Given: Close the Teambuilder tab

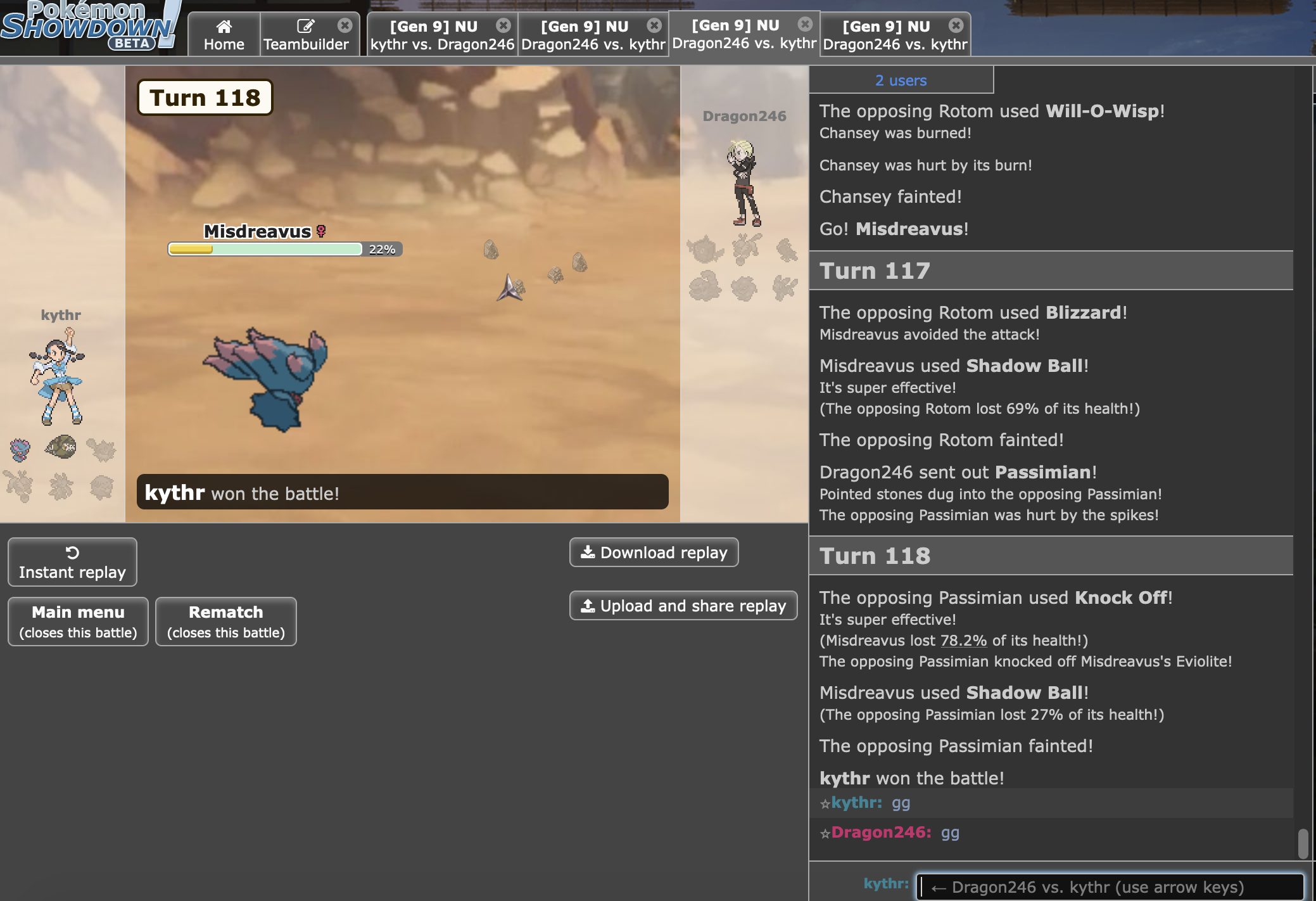Looking at the screenshot, I should coord(345,25).
